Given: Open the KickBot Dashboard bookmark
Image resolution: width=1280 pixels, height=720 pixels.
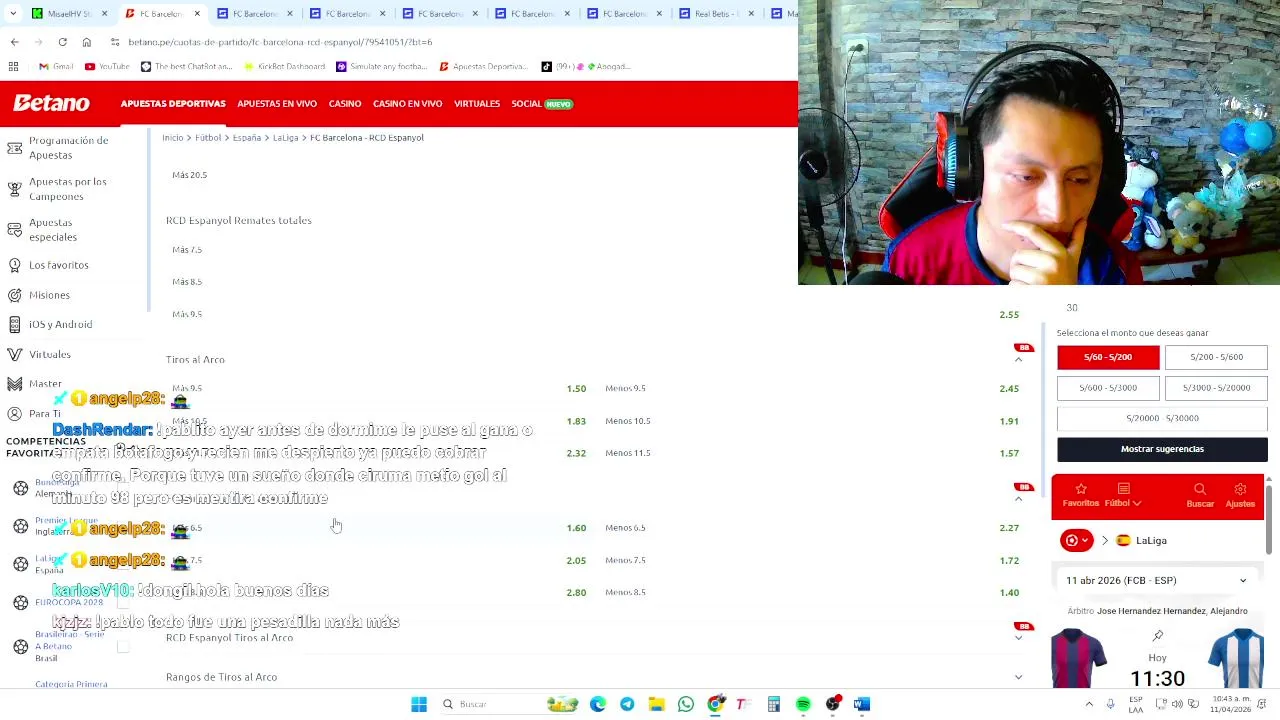Looking at the screenshot, I should click(x=284, y=66).
